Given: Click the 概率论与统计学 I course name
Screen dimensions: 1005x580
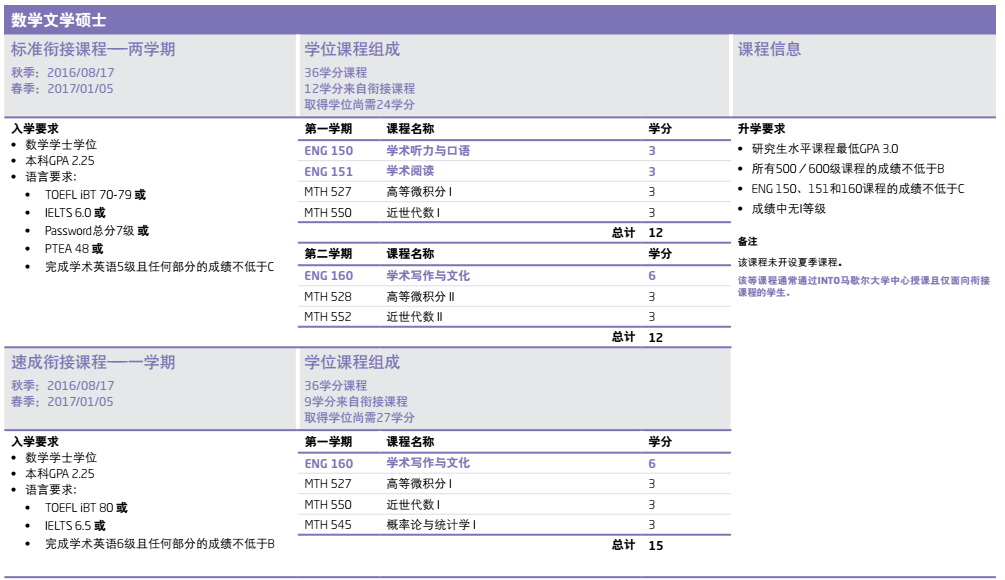Looking at the screenshot, I should tap(431, 525).
